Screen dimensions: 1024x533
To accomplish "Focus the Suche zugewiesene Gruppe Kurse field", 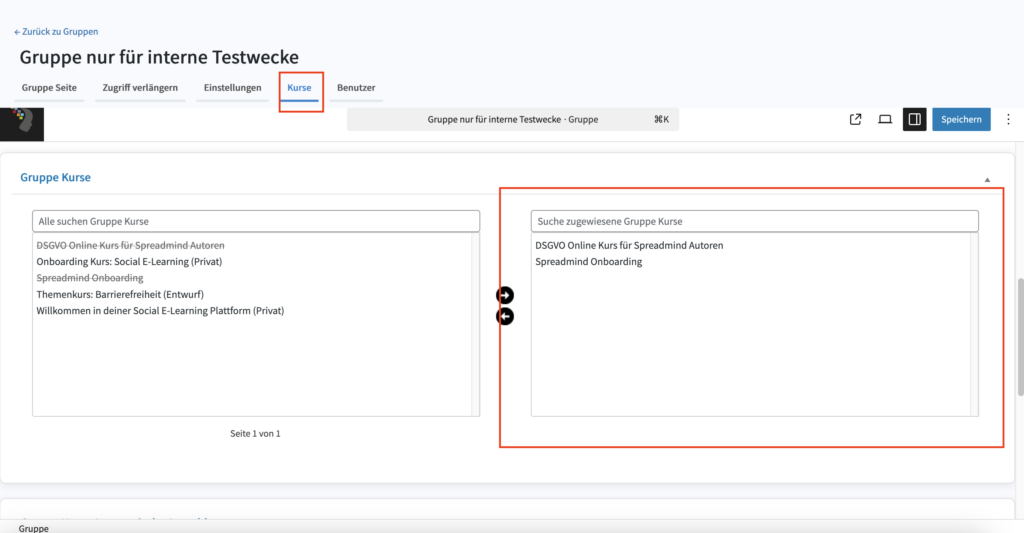I will tap(754, 221).
